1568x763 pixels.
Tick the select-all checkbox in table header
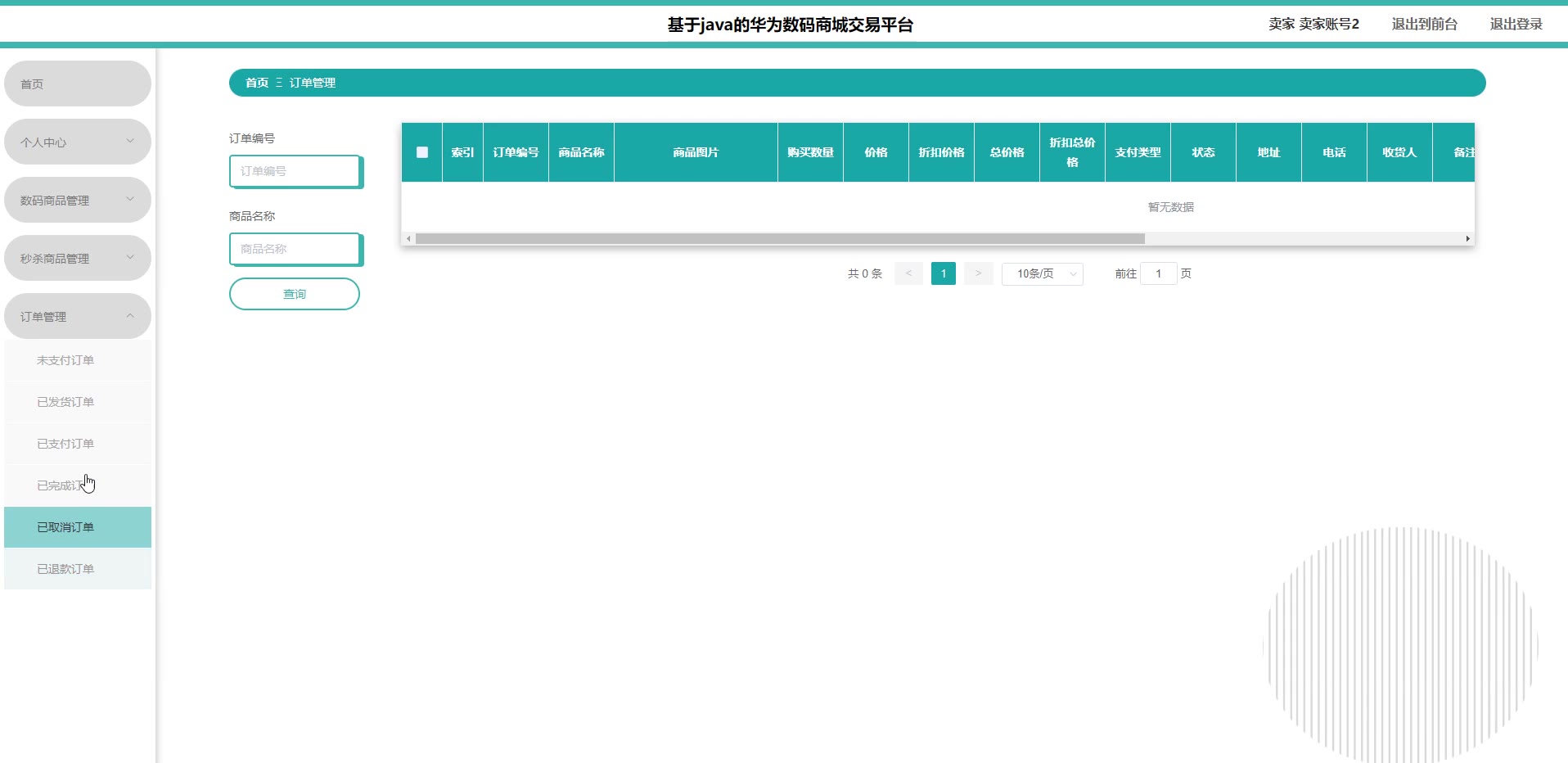[x=422, y=152]
